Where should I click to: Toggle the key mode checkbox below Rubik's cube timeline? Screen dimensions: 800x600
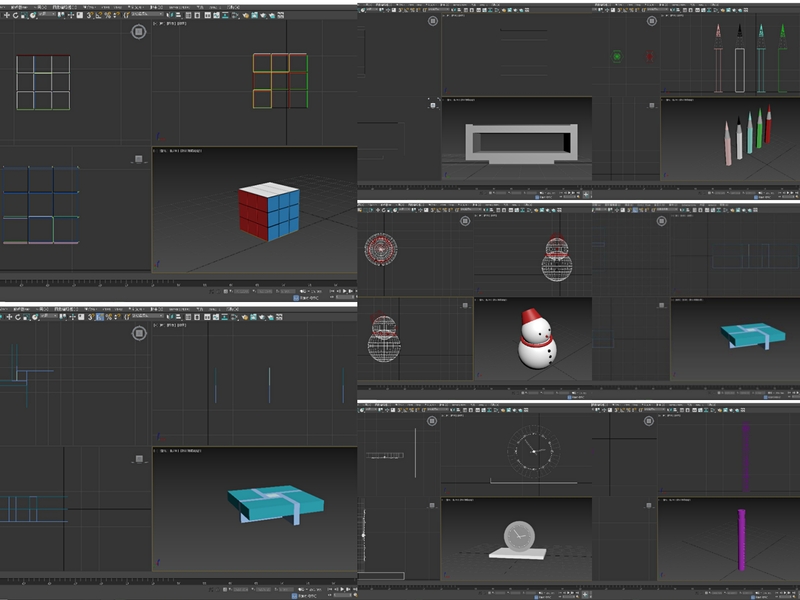296,297
